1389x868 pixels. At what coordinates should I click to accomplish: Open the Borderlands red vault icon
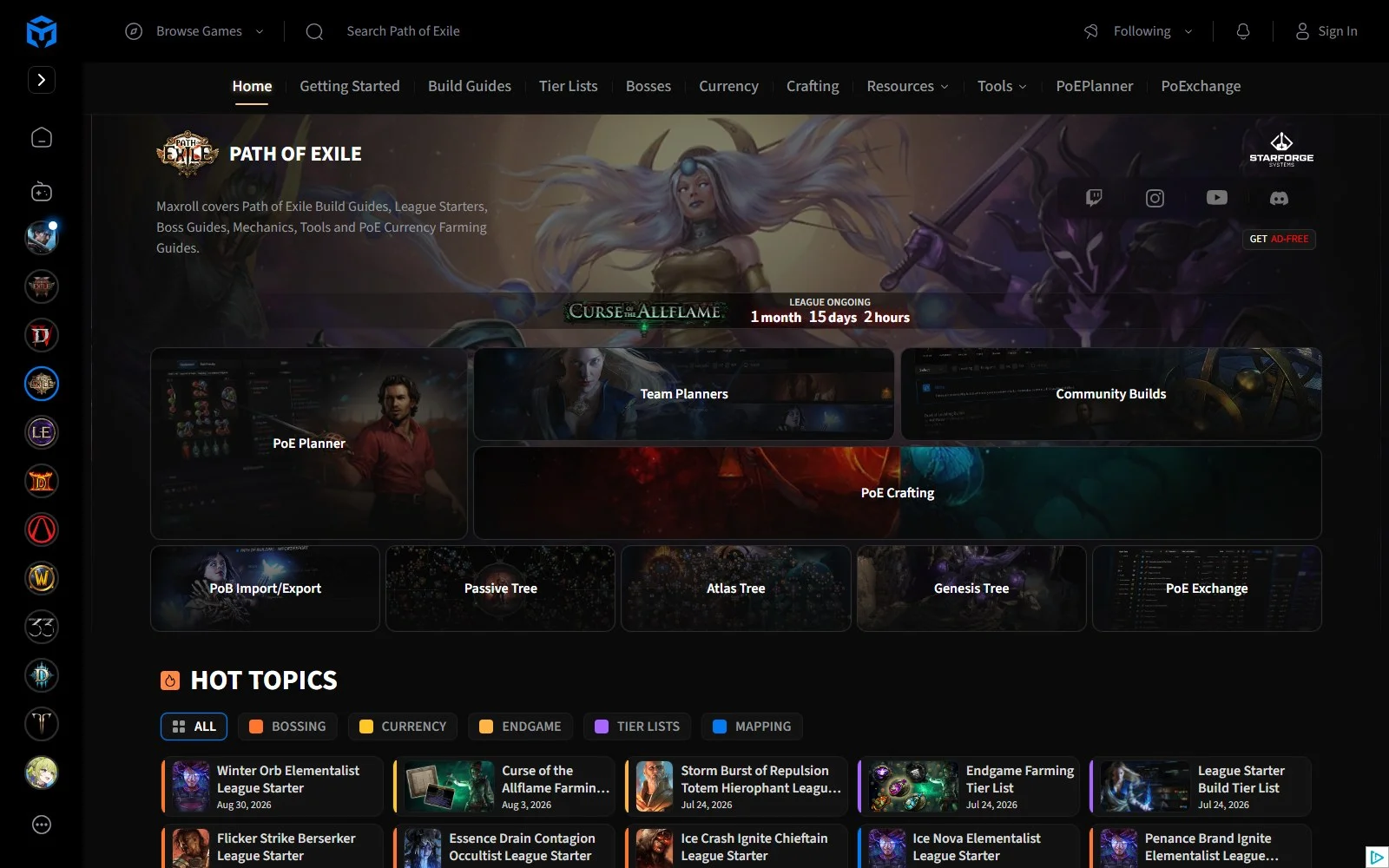pyautogui.click(x=42, y=529)
